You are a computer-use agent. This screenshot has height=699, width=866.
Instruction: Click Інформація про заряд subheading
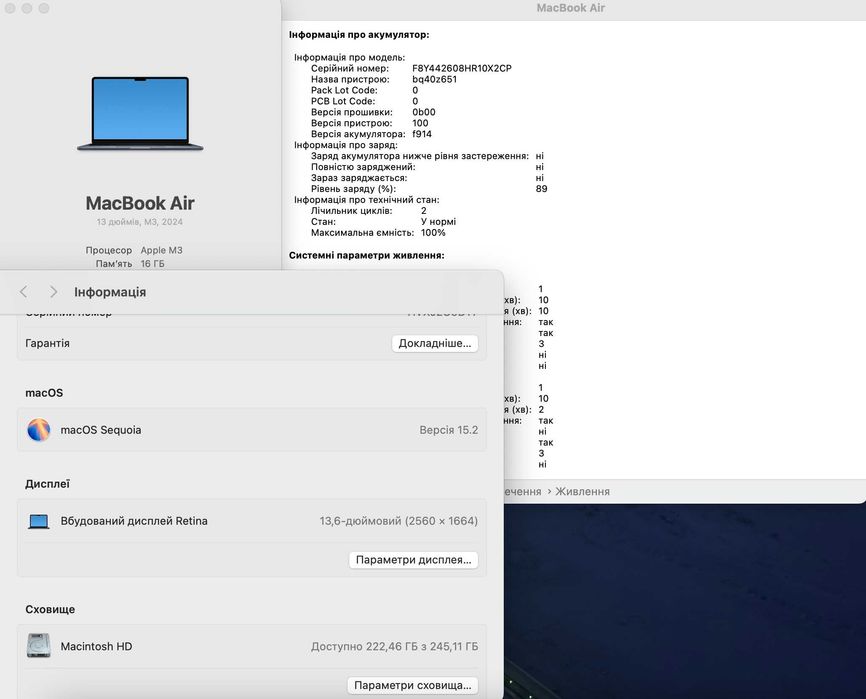346,145
